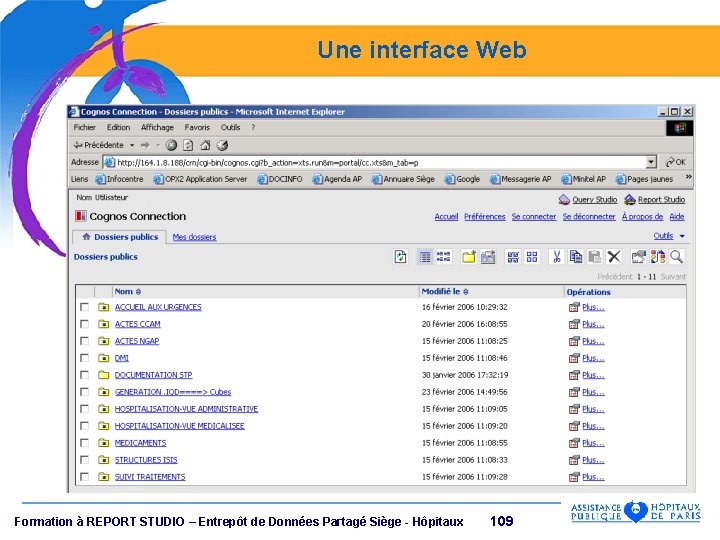Click properties icon for ACCUEIL AUX URGENCES
This screenshot has height=540, width=720.
pyautogui.click(x=574, y=307)
